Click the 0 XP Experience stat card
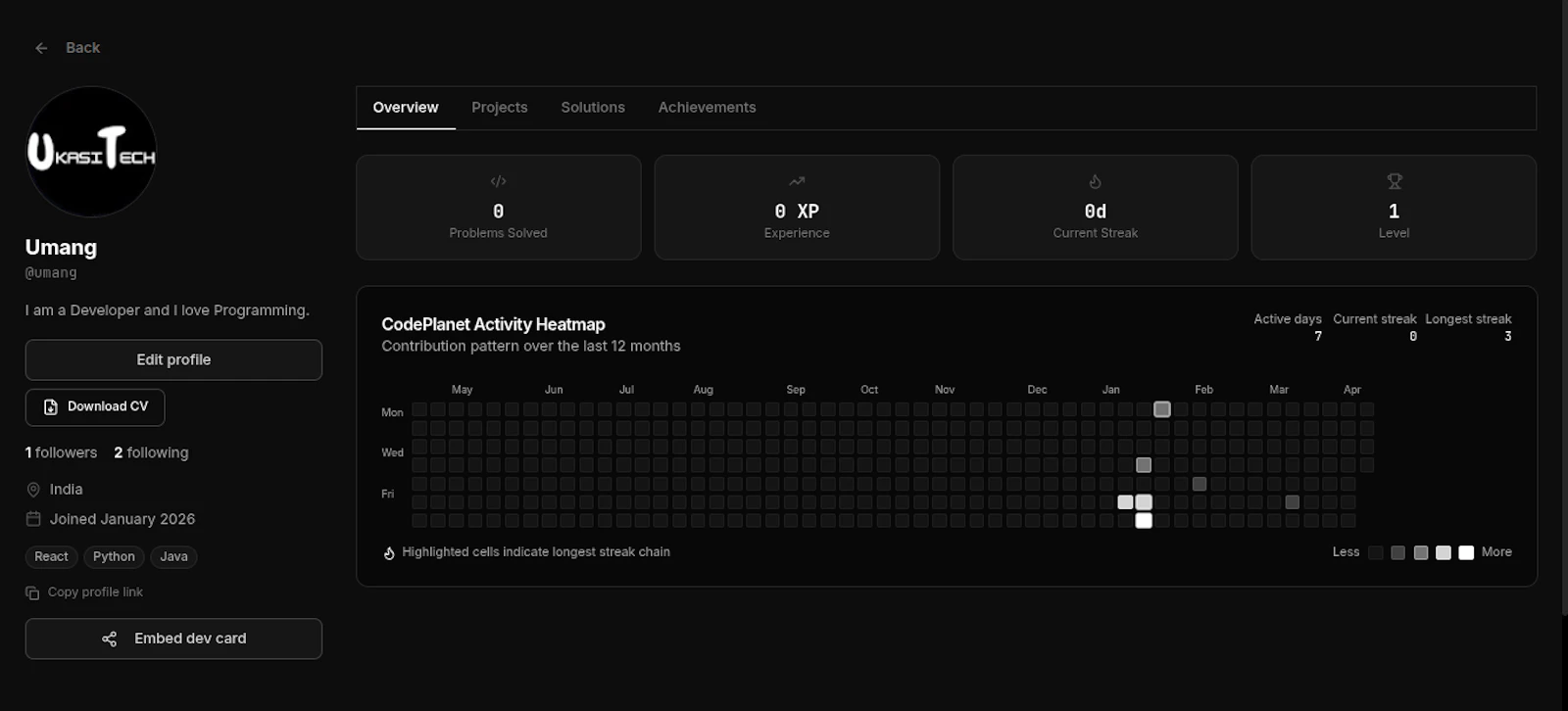Screen dimensions: 1568x711 [797, 207]
